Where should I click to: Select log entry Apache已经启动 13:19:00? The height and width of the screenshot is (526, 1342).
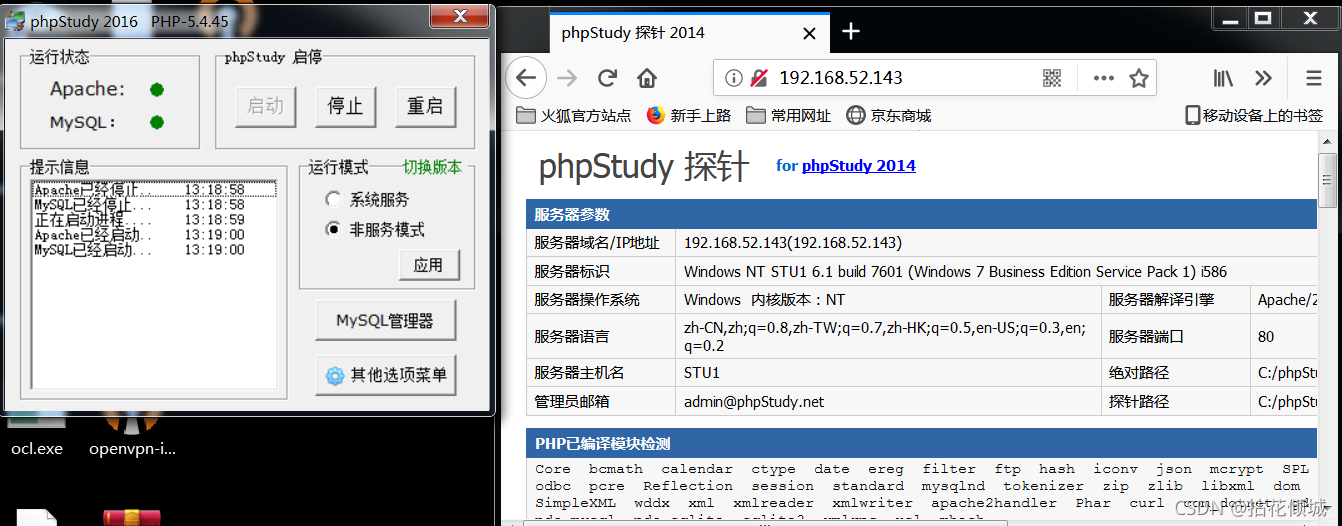[154, 235]
